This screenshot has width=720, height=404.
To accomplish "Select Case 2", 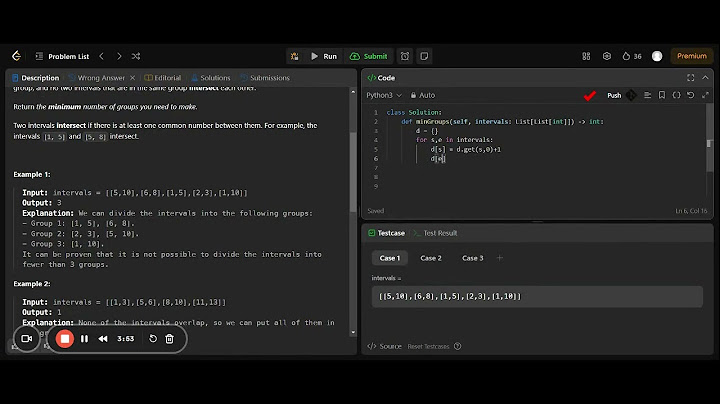I will [431, 258].
